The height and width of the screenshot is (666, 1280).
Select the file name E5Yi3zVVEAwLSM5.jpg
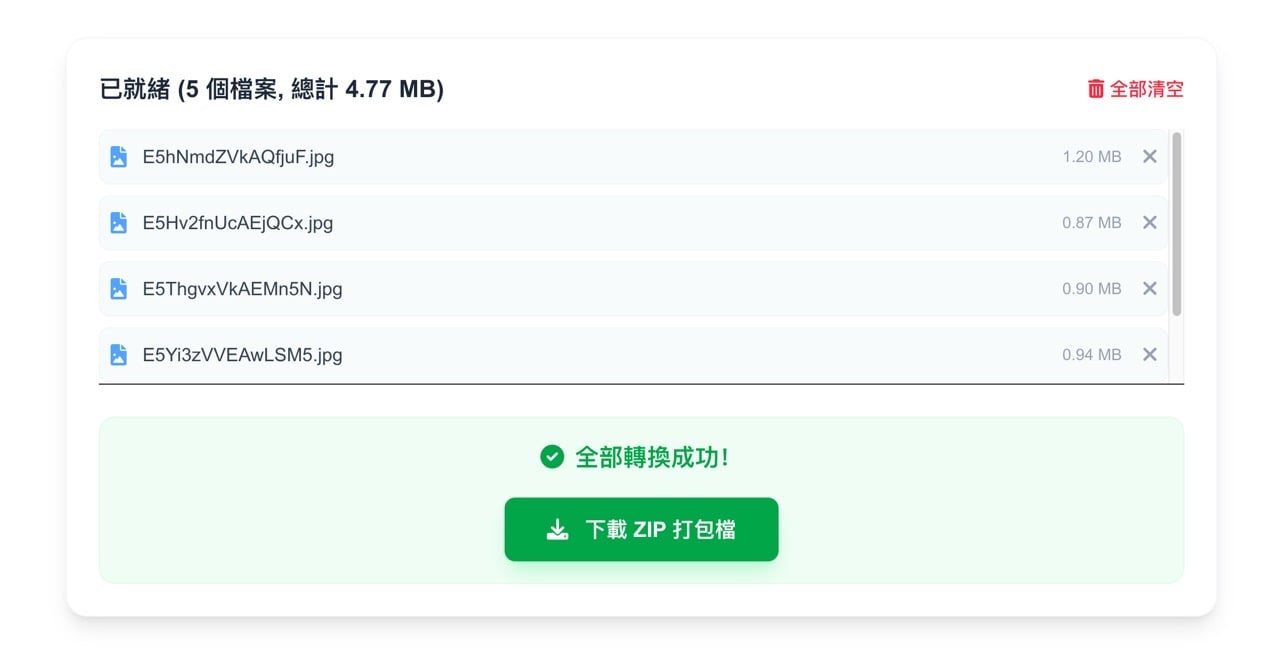tap(242, 355)
